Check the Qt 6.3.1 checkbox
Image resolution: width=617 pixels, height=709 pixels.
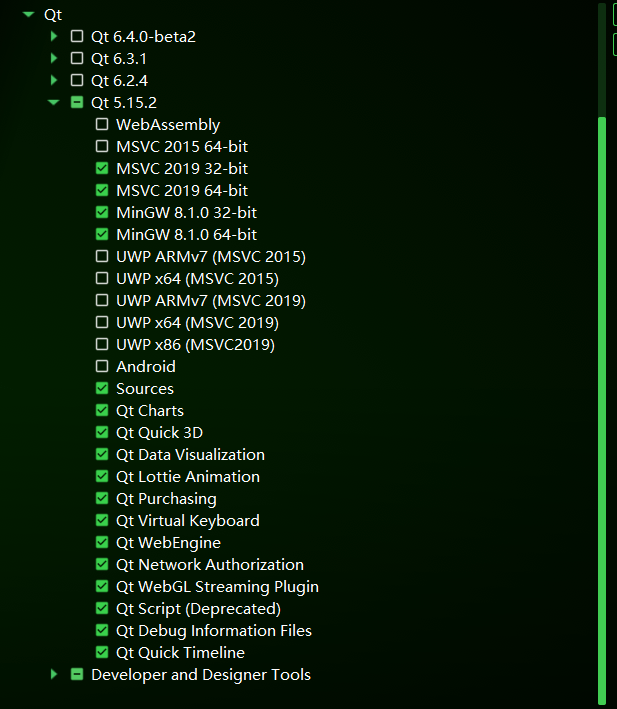click(x=77, y=58)
